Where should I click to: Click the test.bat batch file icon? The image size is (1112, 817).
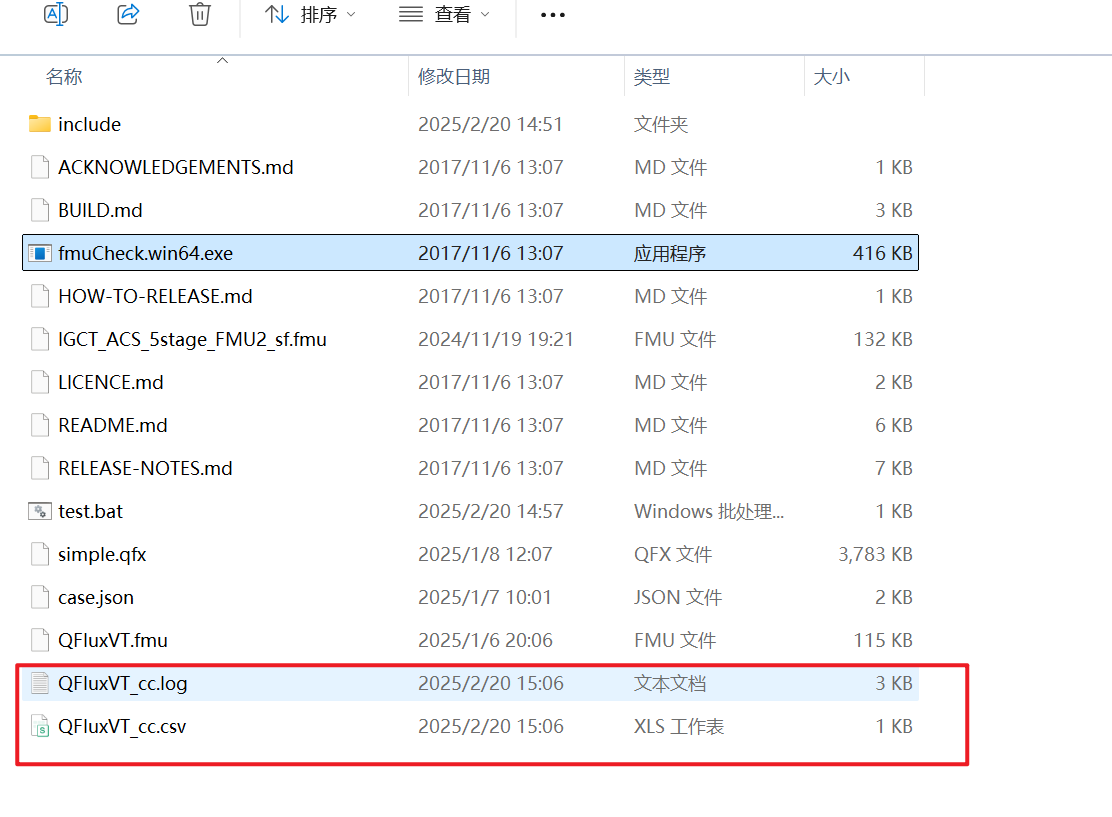tap(40, 511)
